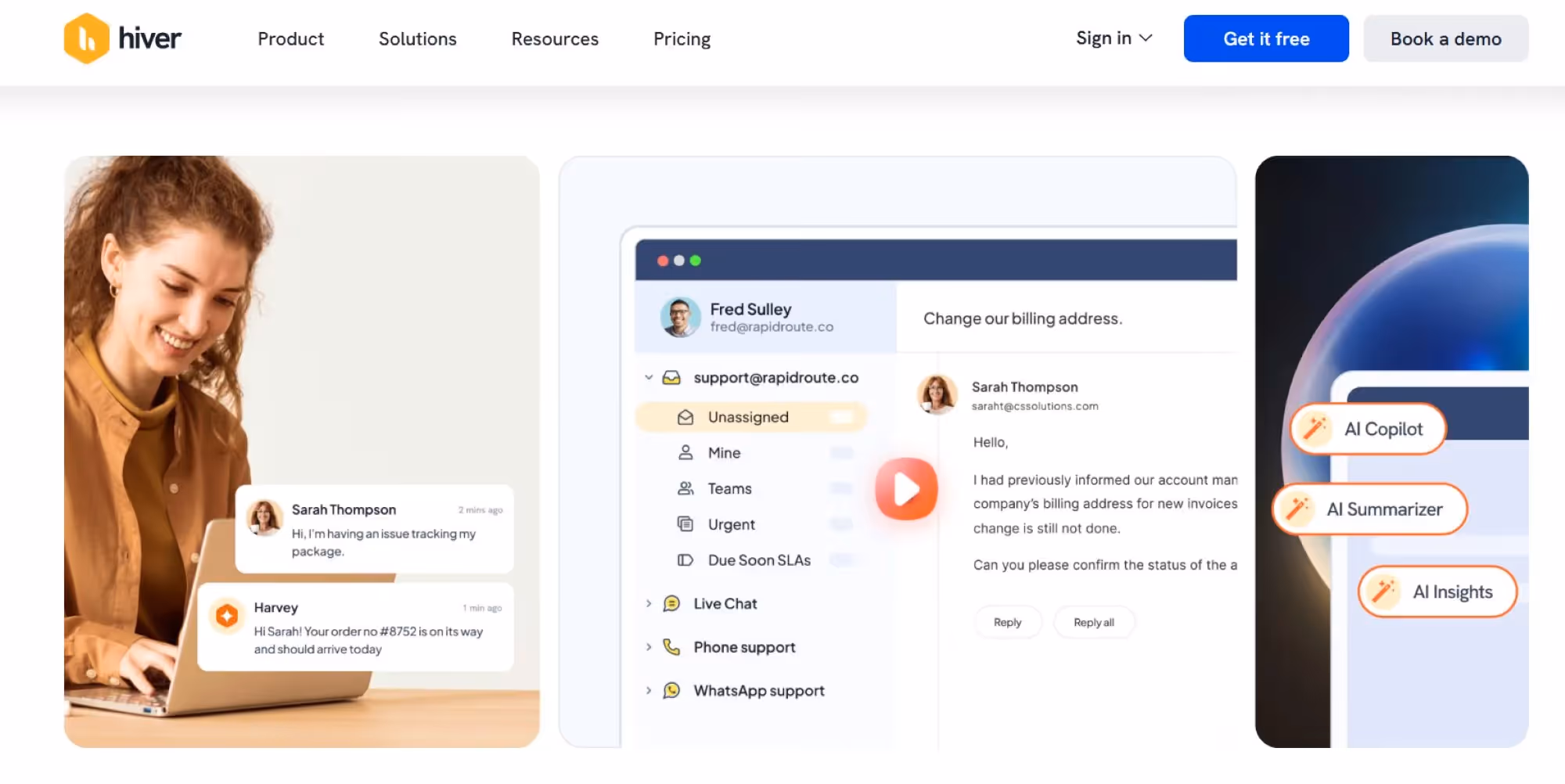The width and height of the screenshot is (1565, 784).
Task: Click the saraht@cssolutions.com address
Action: click(1035, 406)
